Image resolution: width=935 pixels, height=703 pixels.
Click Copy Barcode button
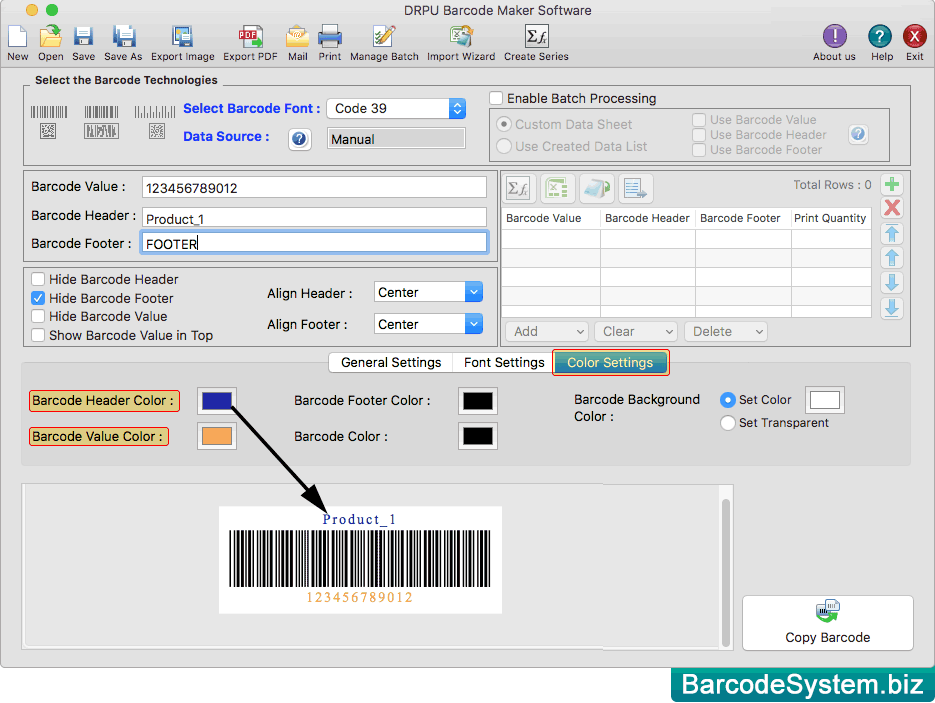[828, 623]
